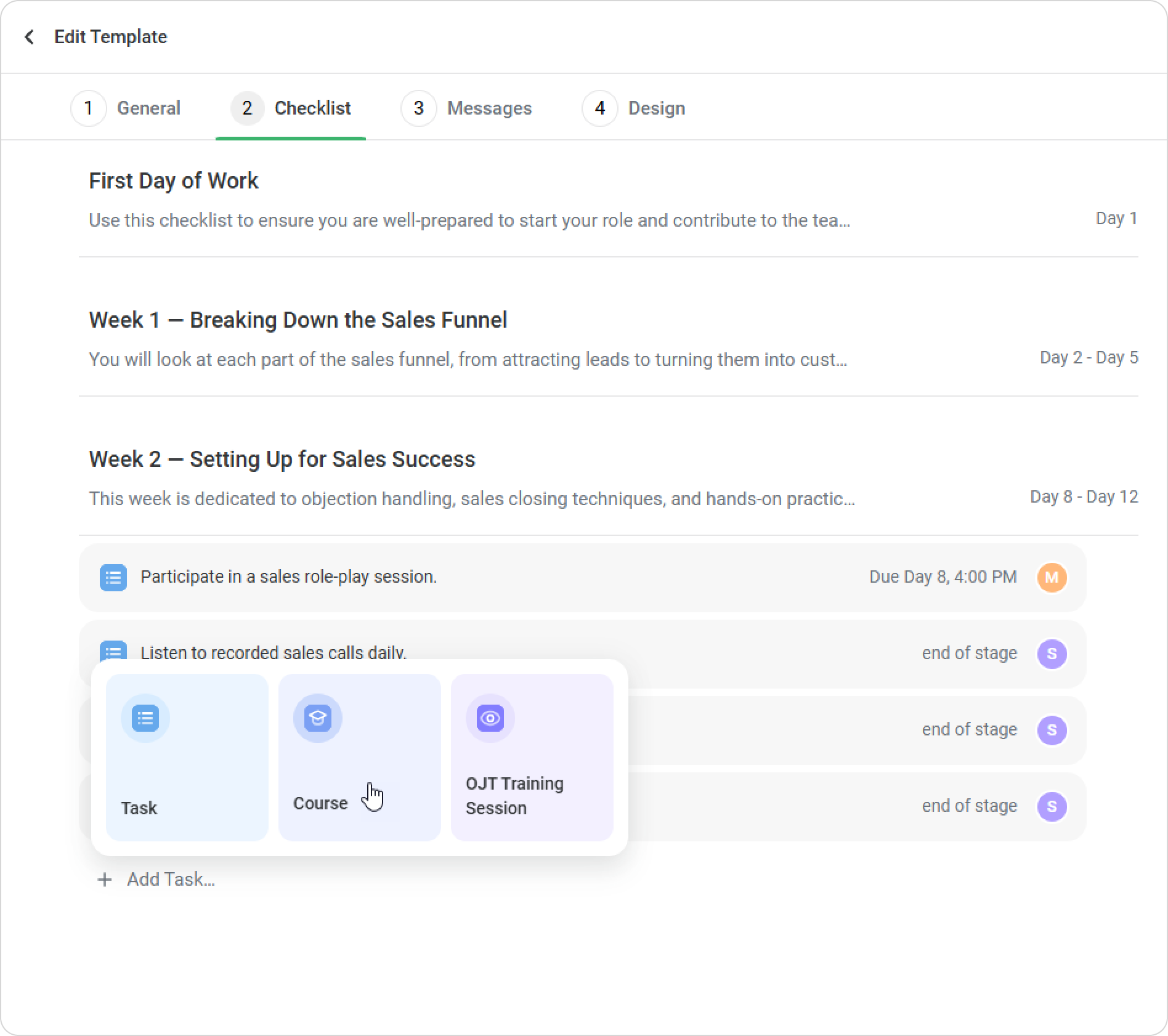Viewport: 1168px width, 1036px height.
Task: Choose the Course card in the popup
Action: (359, 758)
